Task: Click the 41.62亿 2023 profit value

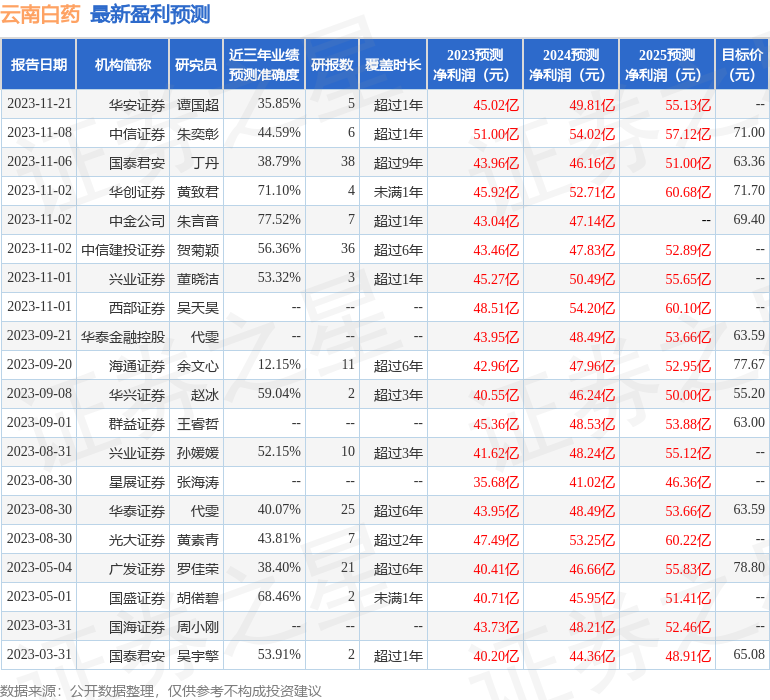Action: tap(496, 452)
